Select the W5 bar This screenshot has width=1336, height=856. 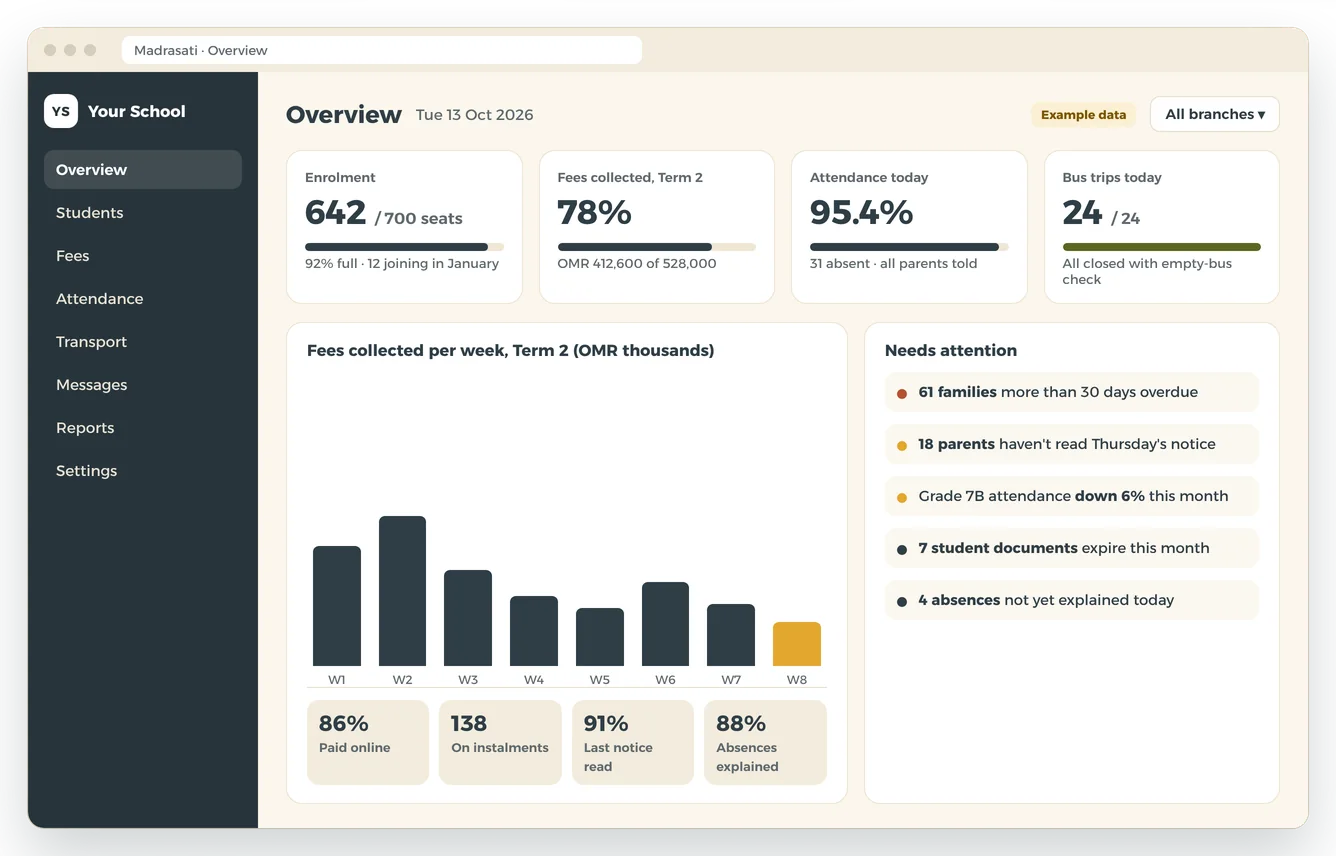click(600, 637)
